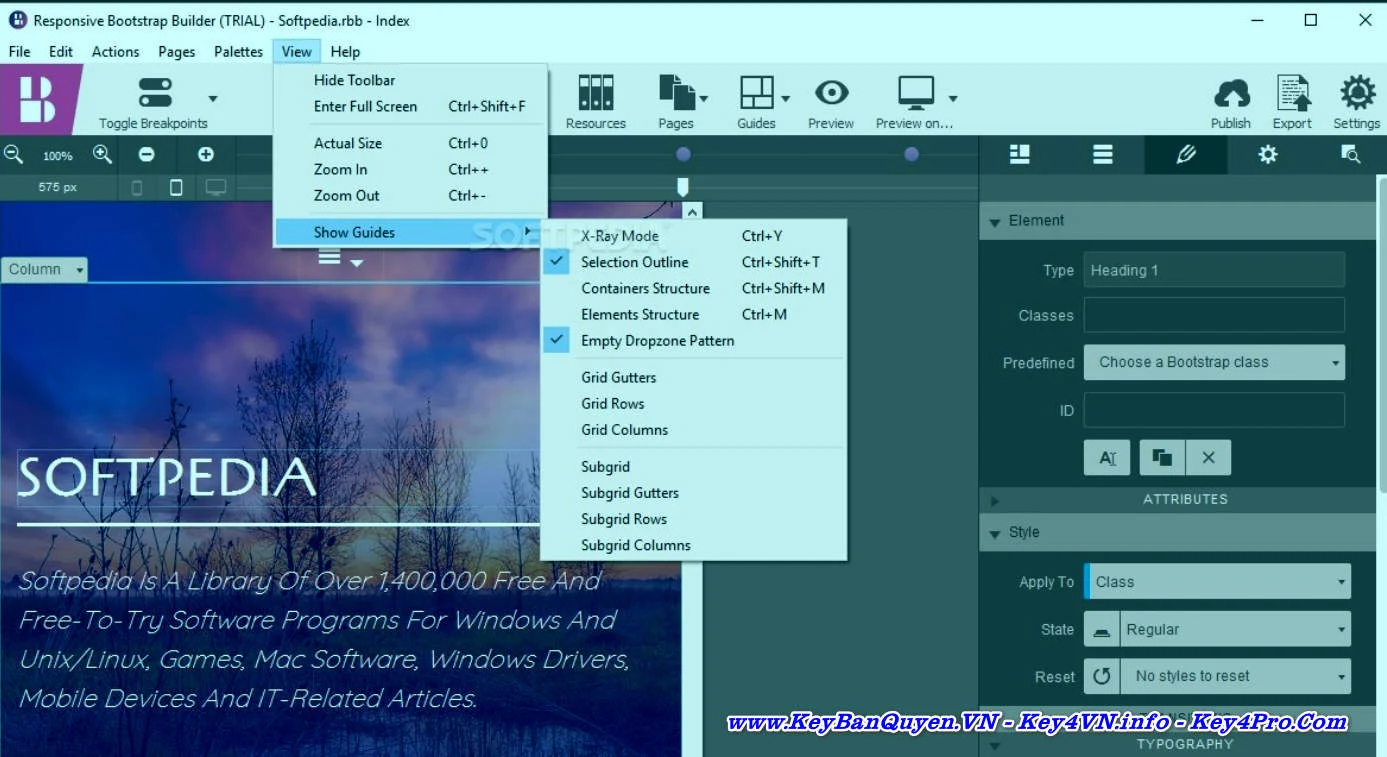Click the Publish cloud icon

pyautogui.click(x=1231, y=94)
